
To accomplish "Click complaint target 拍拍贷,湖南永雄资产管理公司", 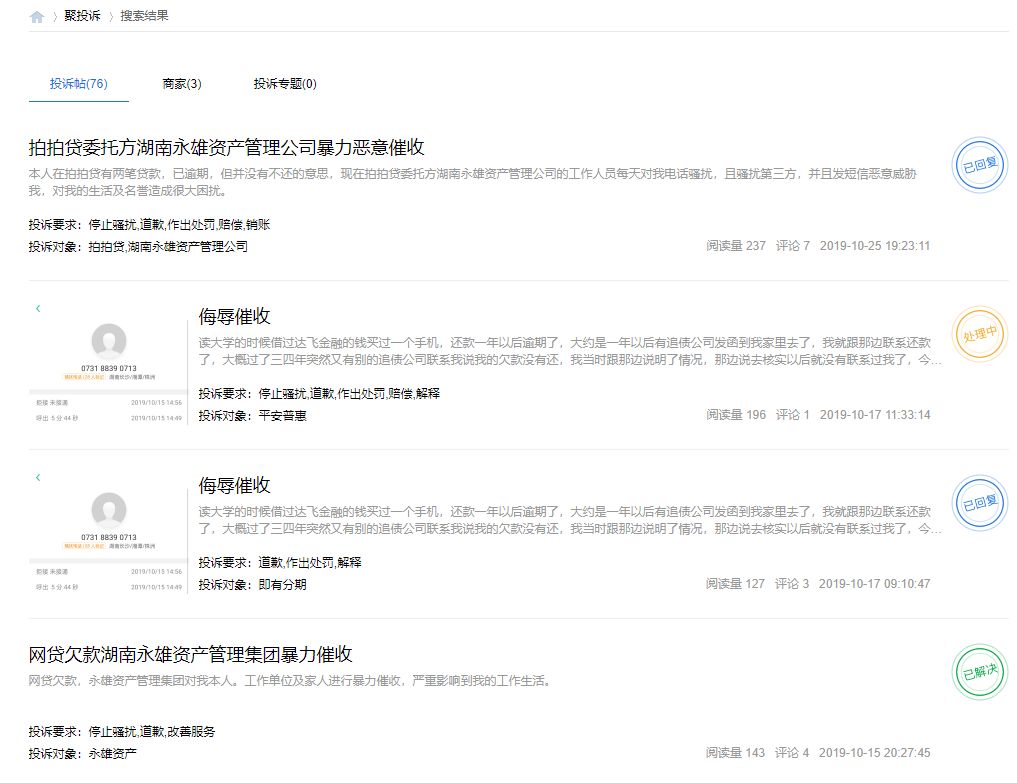I will (168, 247).
